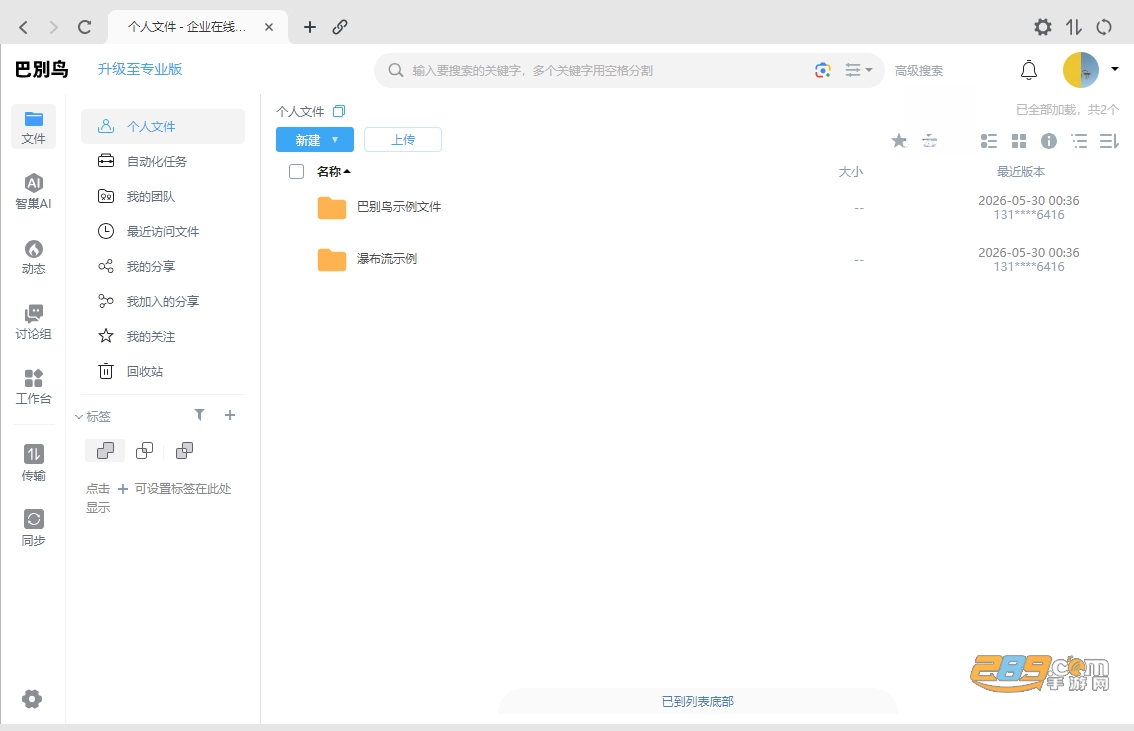The height and width of the screenshot is (731, 1134).
Task: Select the first tag match mode icon
Action: (105, 450)
